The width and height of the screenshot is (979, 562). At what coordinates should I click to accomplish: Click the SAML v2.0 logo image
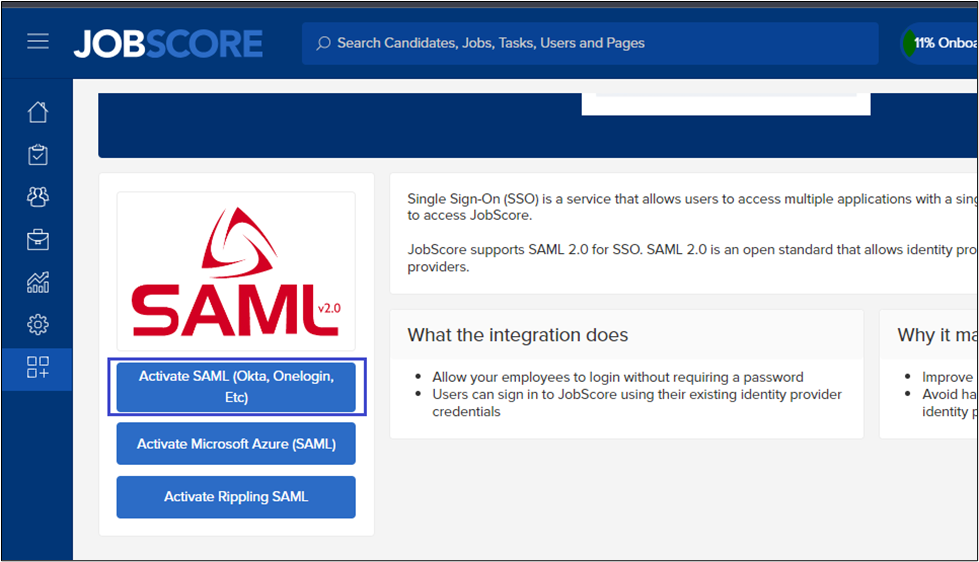(x=236, y=271)
